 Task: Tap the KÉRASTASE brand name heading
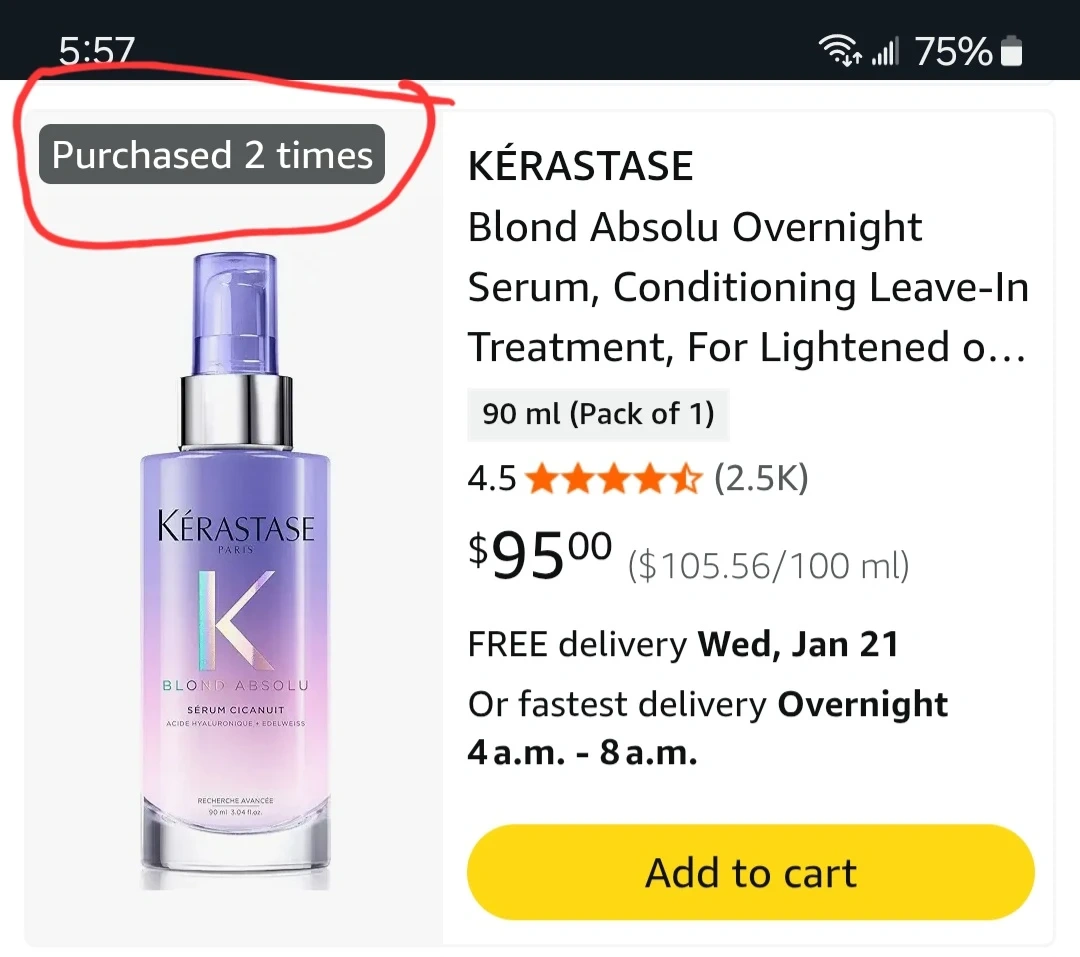coord(580,167)
